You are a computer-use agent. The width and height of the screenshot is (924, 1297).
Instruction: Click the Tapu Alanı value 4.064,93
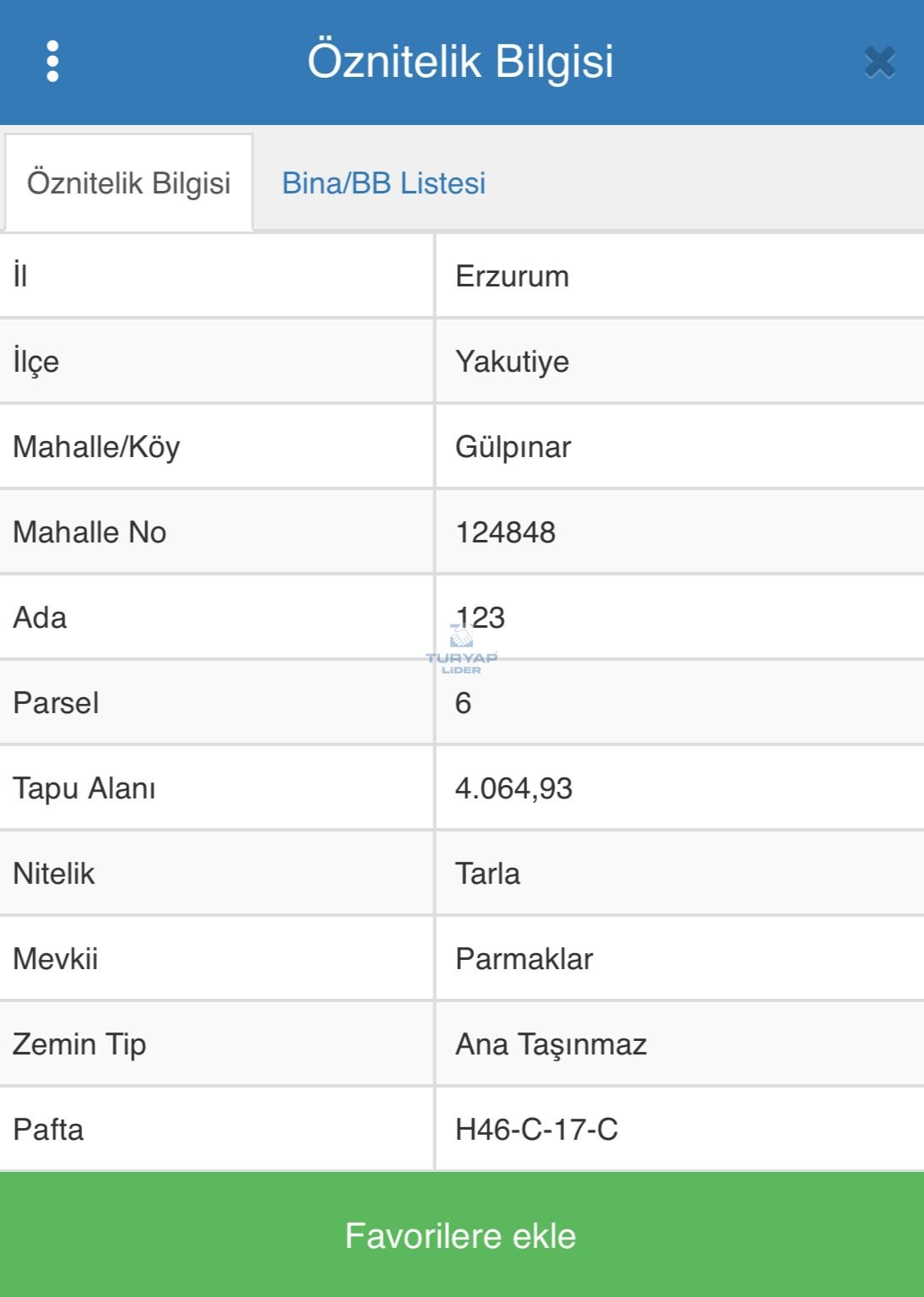(514, 788)
